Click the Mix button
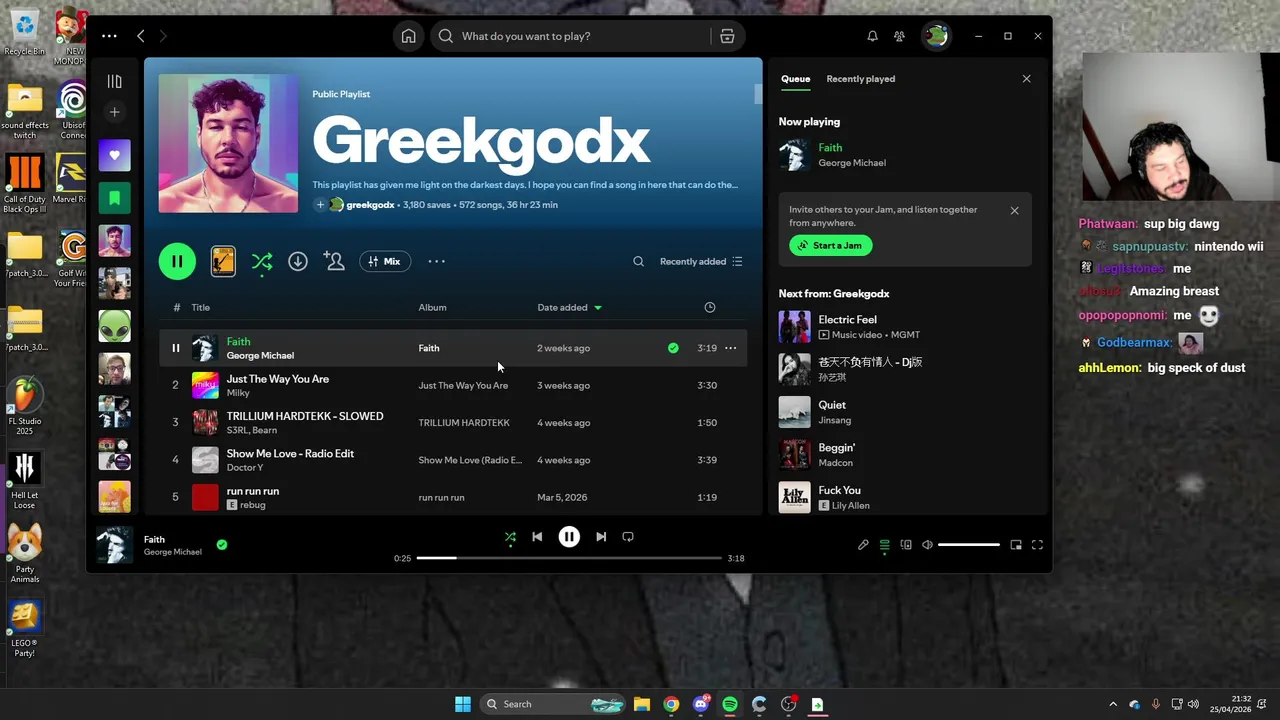Image resolution: width=1280 pixels, height=720 pixels. click(x=384, y=261)
